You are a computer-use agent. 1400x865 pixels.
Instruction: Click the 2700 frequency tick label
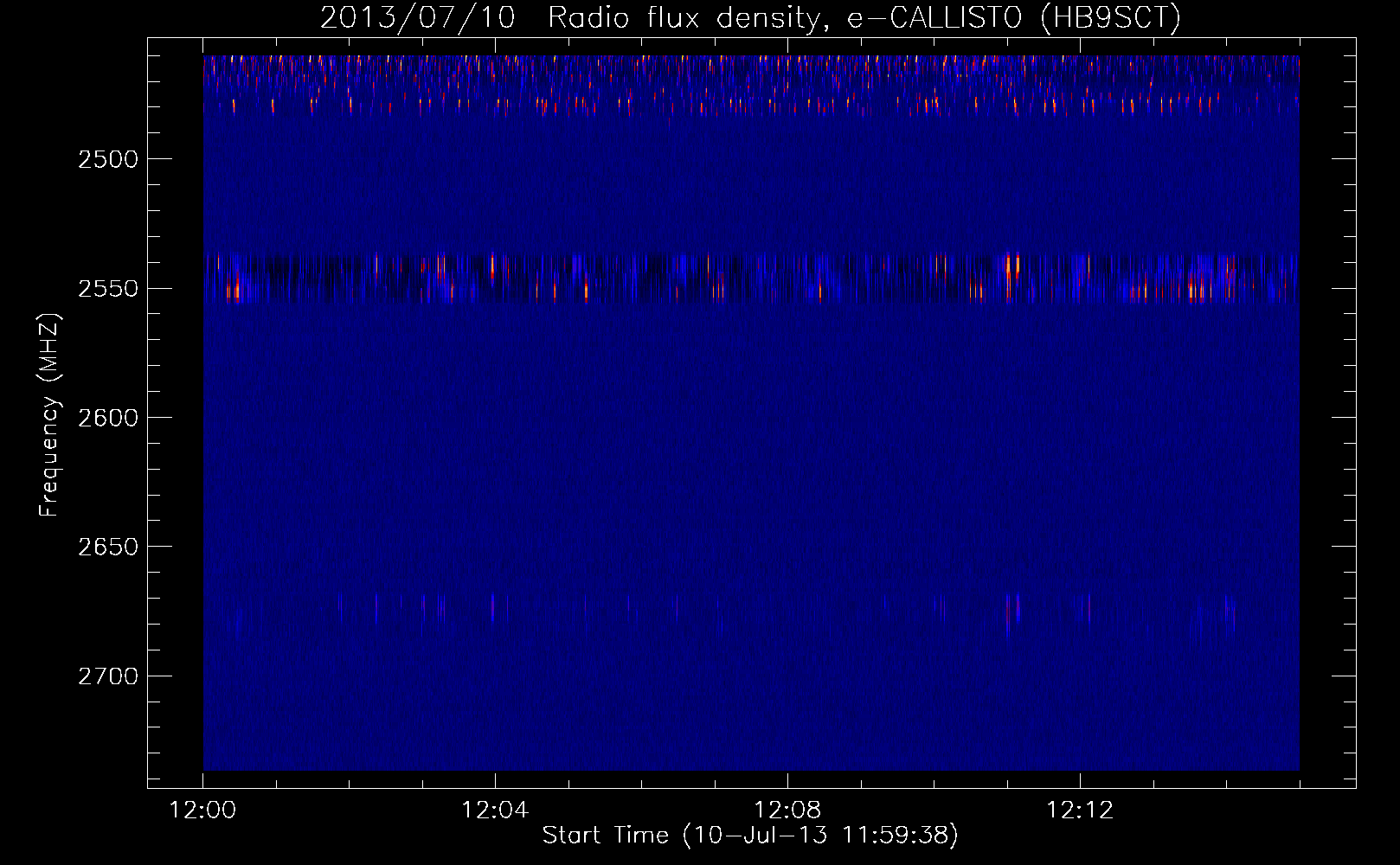[x=108, y=676]
